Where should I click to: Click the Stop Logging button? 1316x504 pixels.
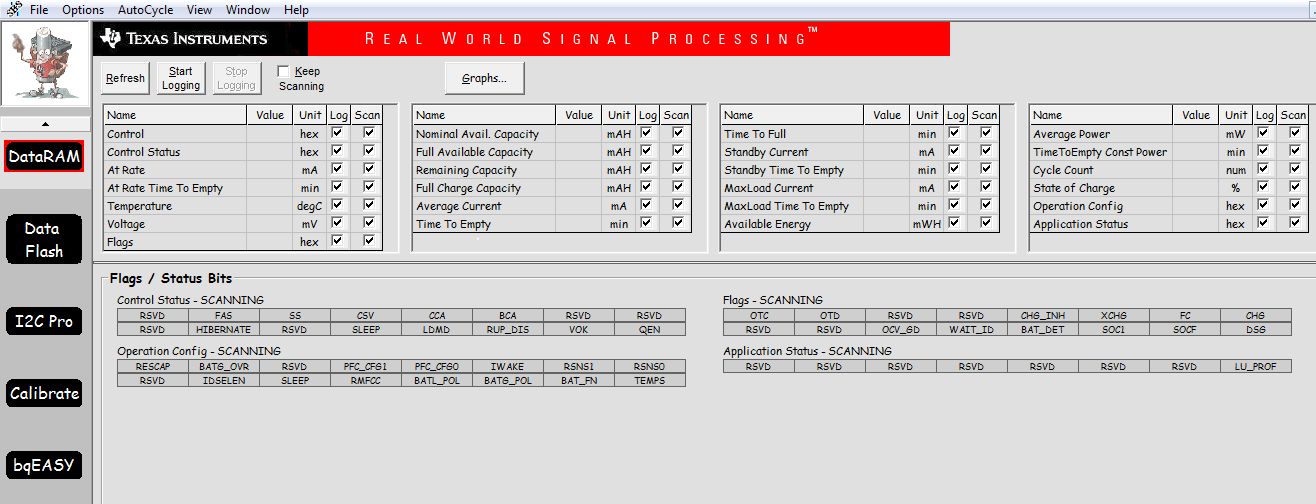click(x=236, y=78)
